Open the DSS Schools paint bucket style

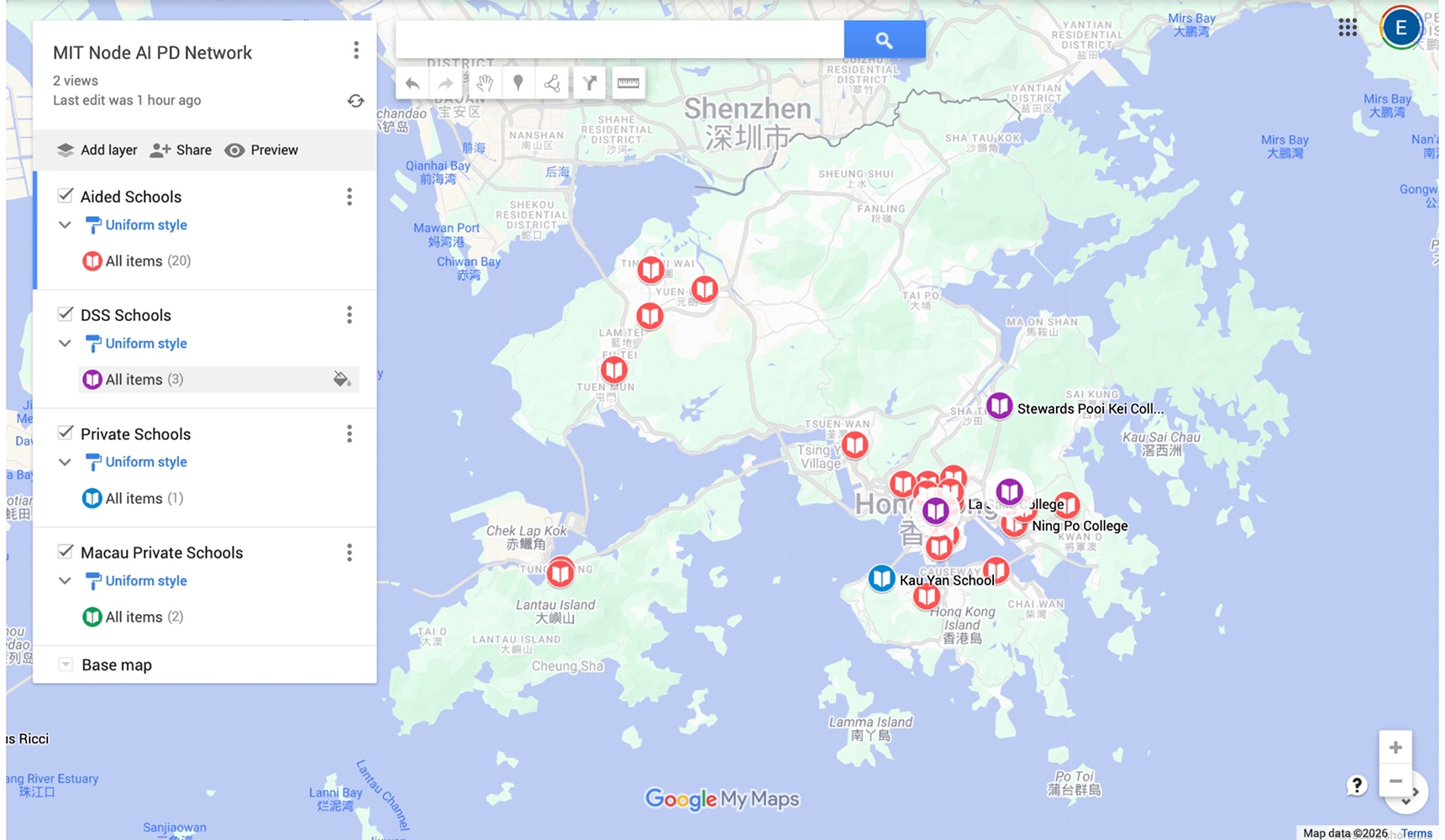(341, 380)
